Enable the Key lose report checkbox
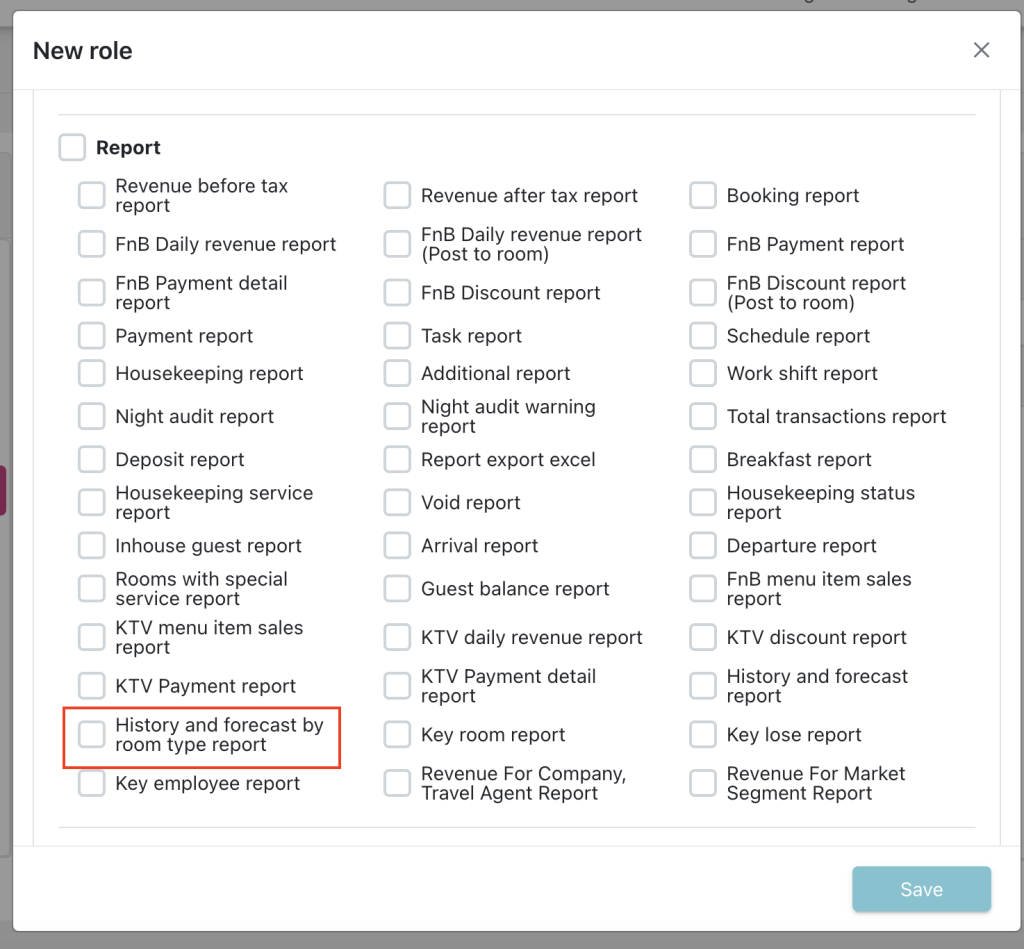The image size is (1024, 949). [x=703, y=735]
